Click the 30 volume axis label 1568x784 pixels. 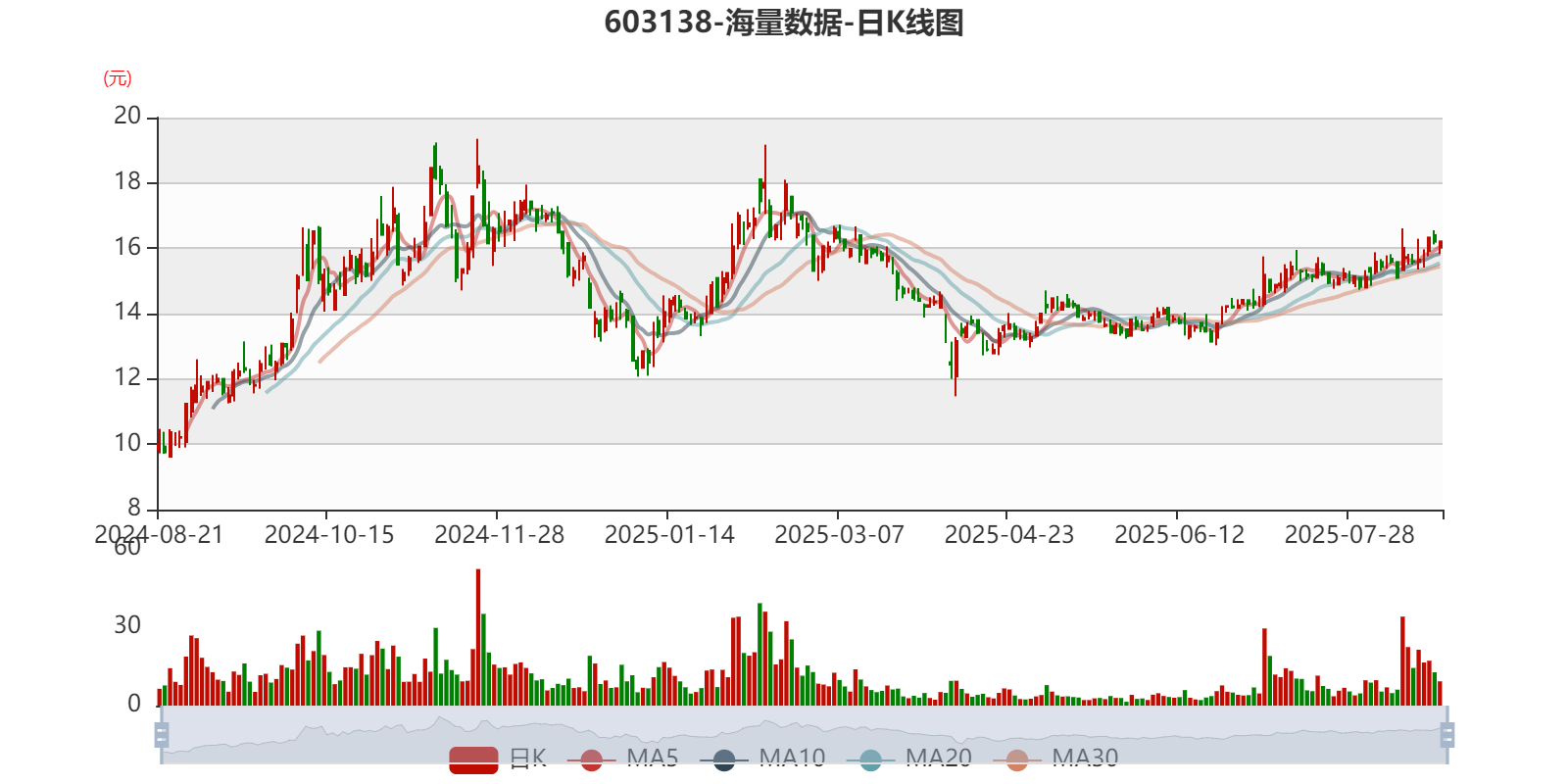point(127,625)
